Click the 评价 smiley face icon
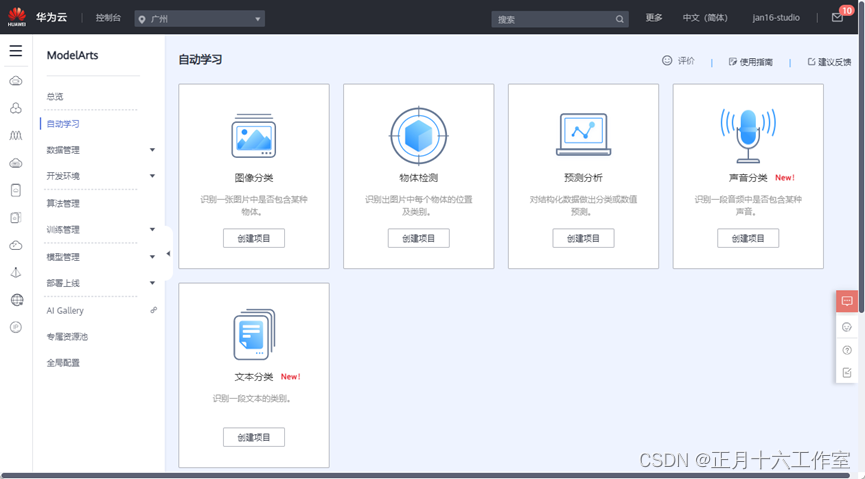Viewport: 865px width, 479px height. [x=667, y=60]
